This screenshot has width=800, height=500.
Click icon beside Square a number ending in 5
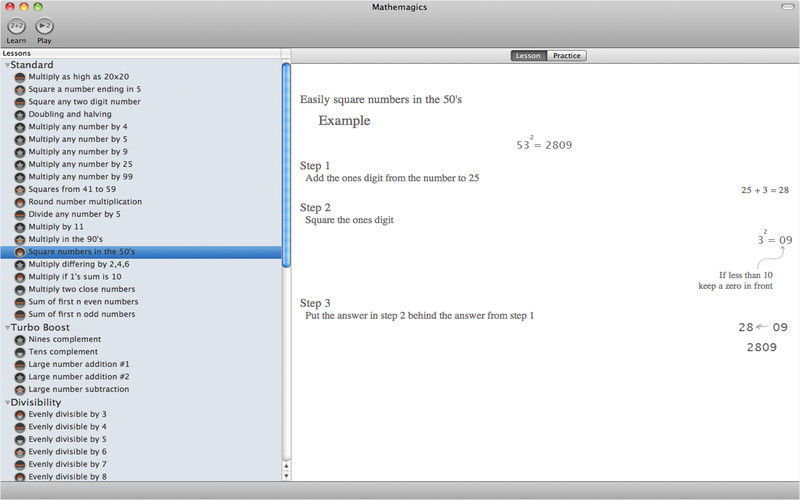[20, 89]
